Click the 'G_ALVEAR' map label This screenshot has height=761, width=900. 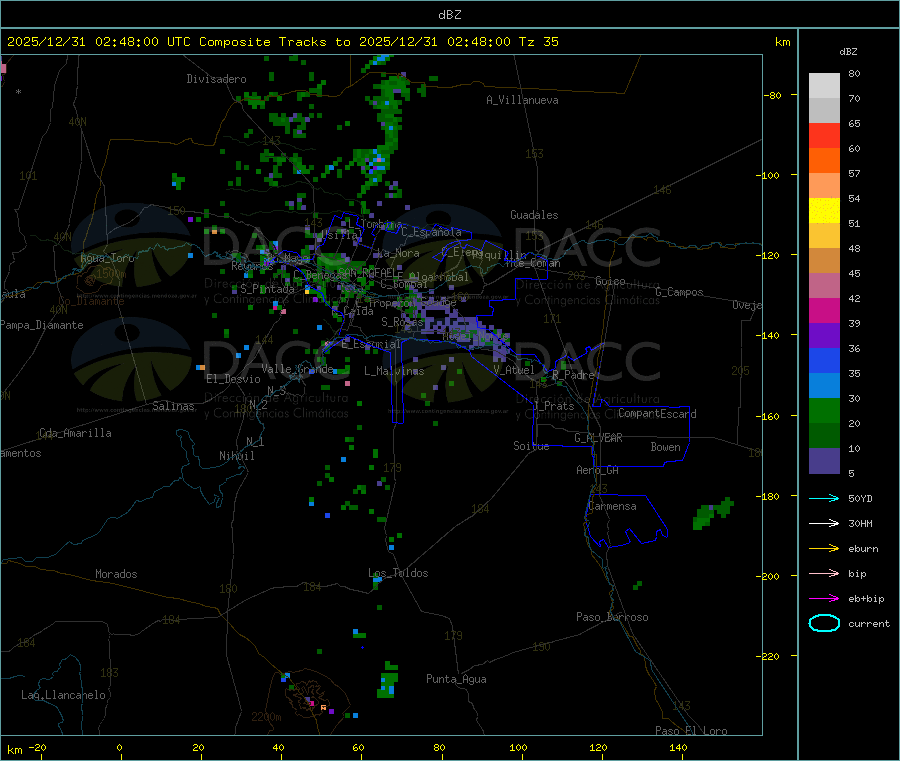click(598, 438)
